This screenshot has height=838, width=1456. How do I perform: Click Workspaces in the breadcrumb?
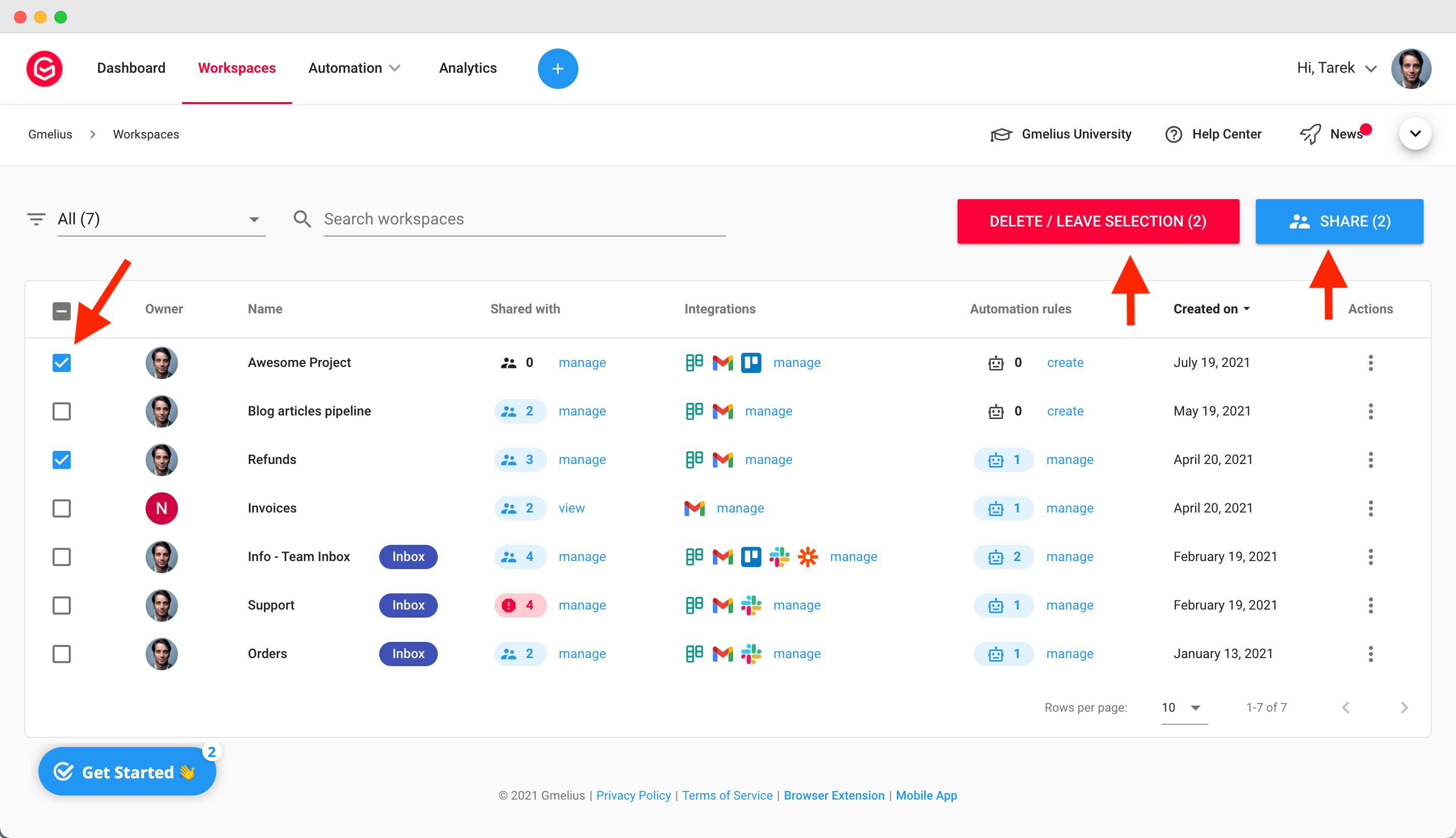coord(146,134)
